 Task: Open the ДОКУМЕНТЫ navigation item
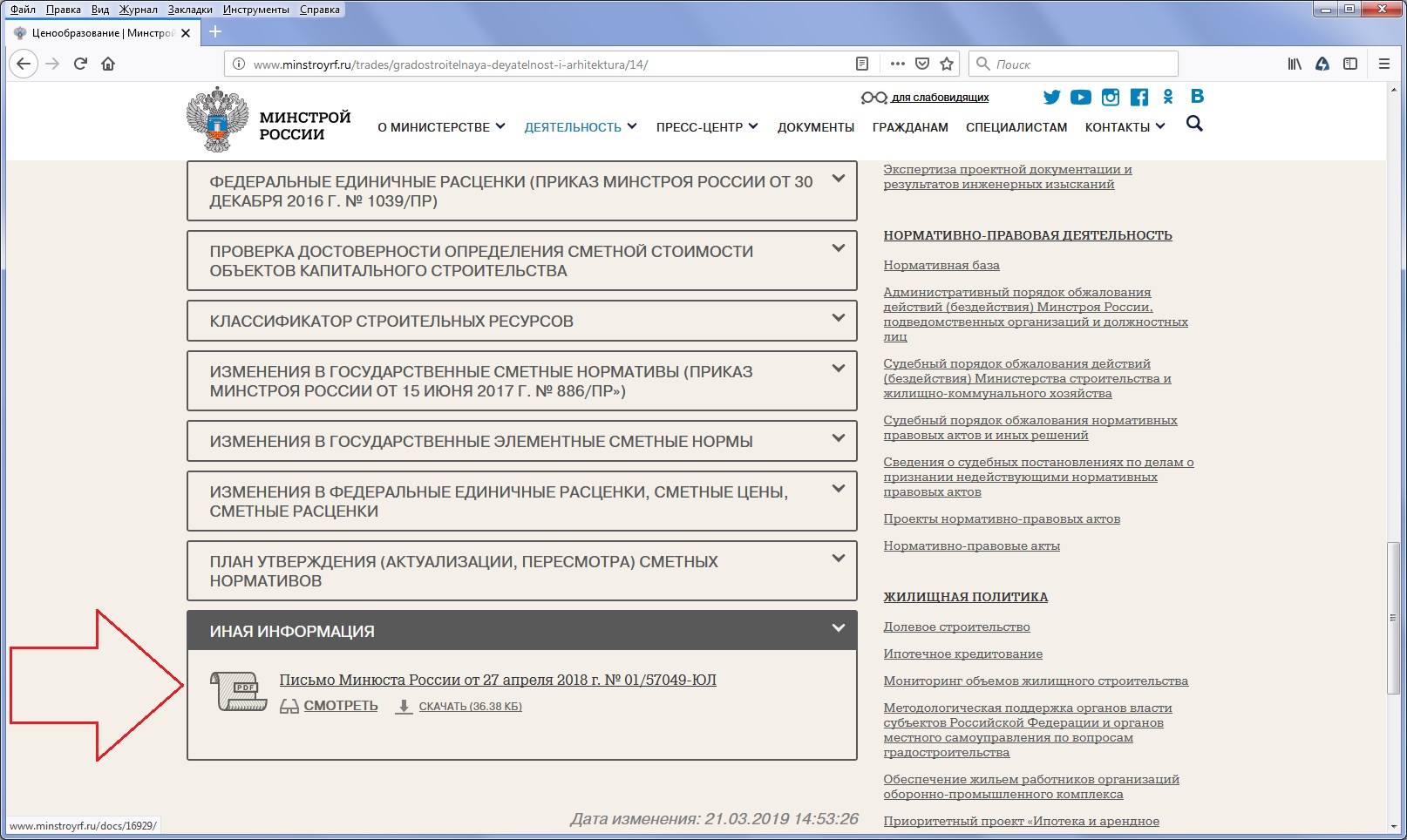(815, 127)
